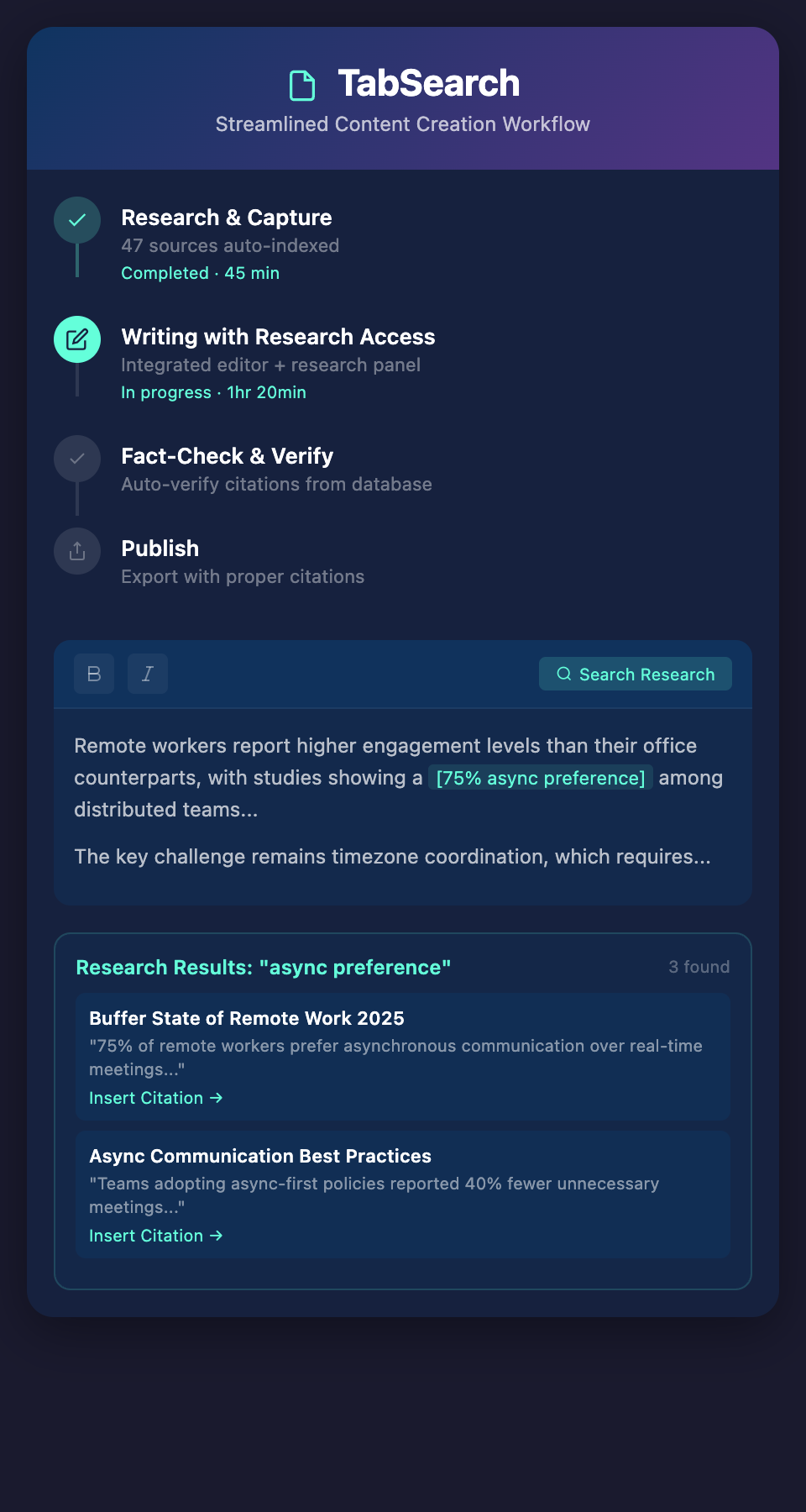Insert citation for Buffer State of Remote Work
The image size is (806, 1512).
click(x=155, y=1098)
